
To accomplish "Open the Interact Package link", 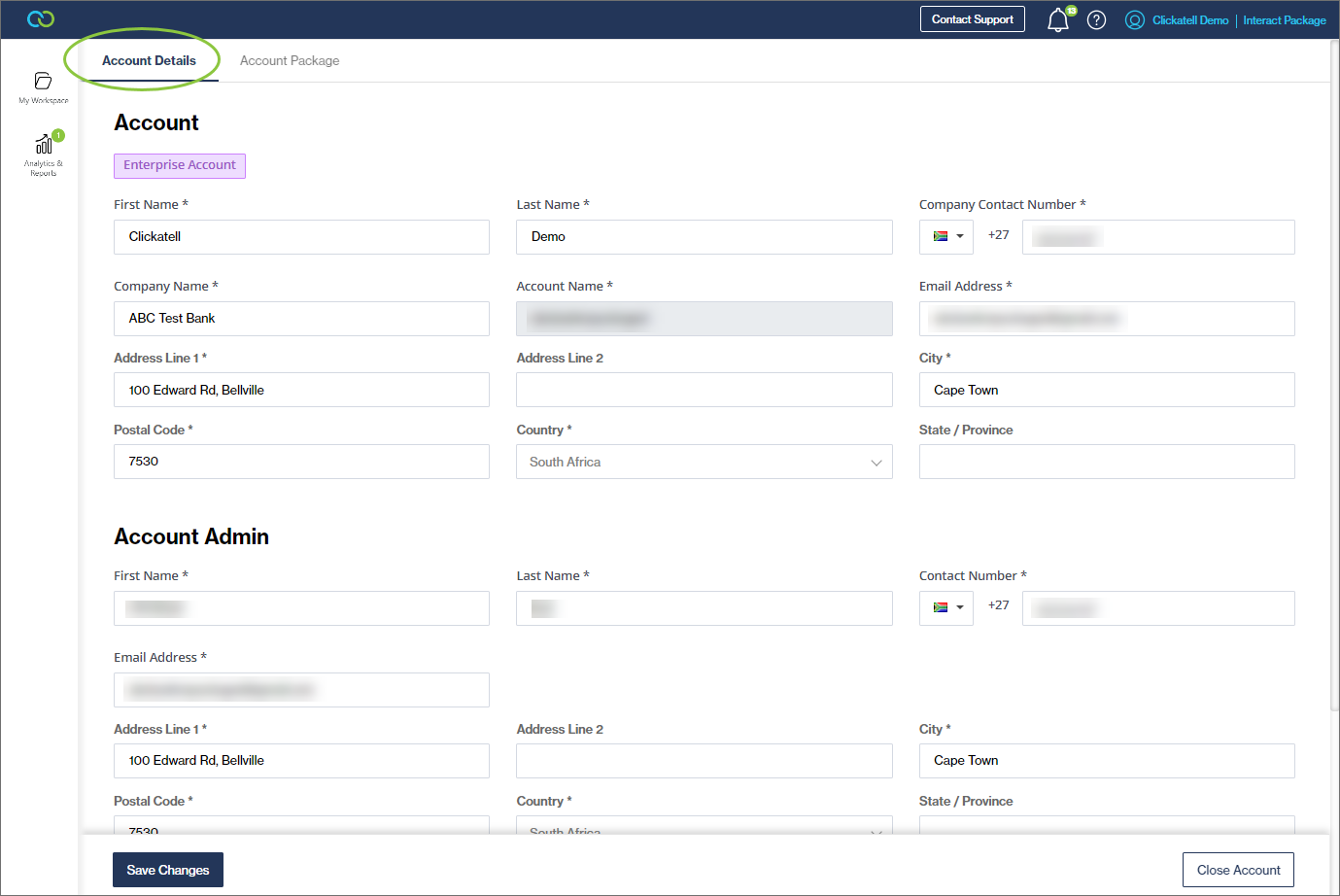I will click(x=1284, y=20).
